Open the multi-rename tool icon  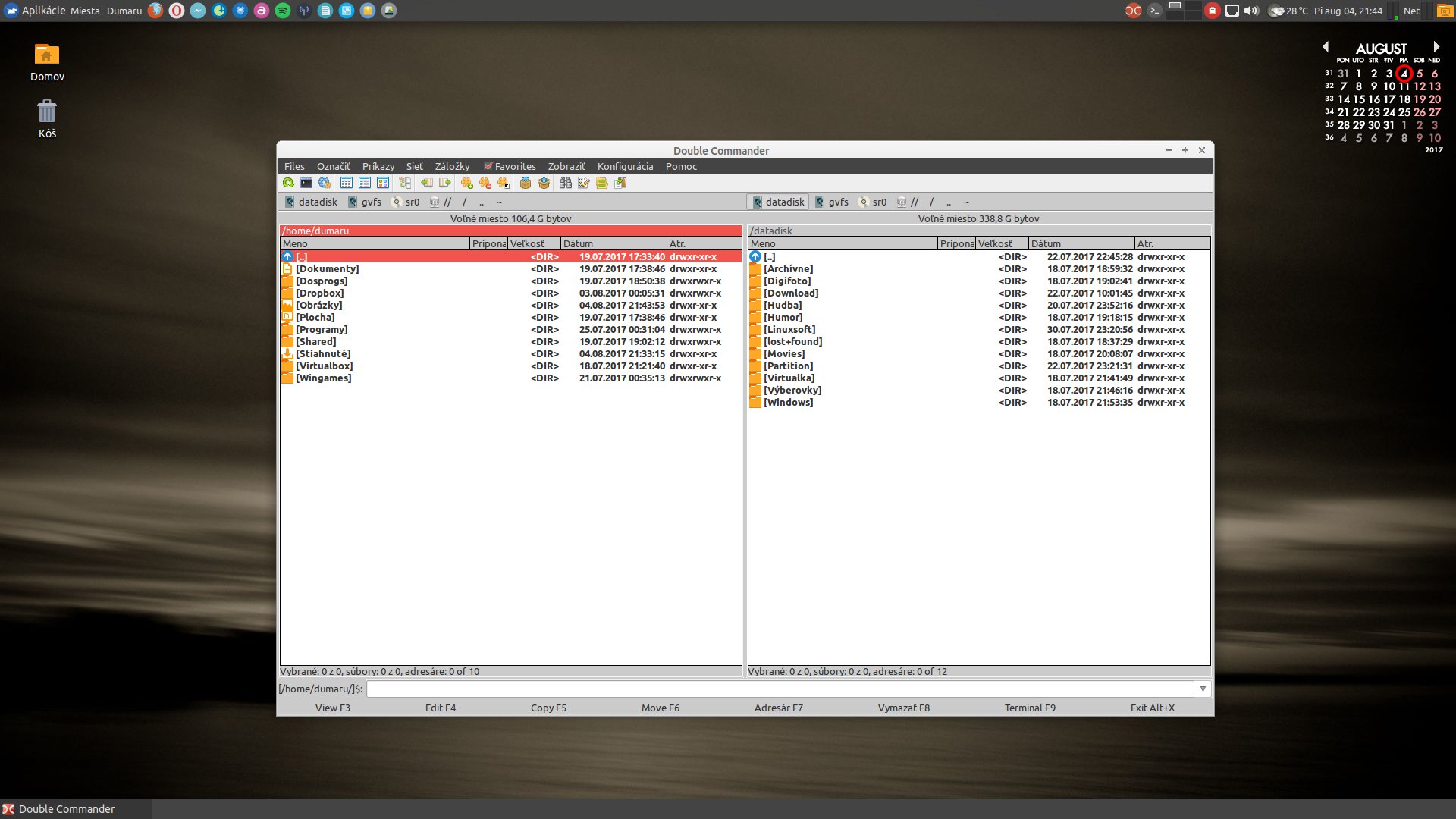click(x=582, y=183)
